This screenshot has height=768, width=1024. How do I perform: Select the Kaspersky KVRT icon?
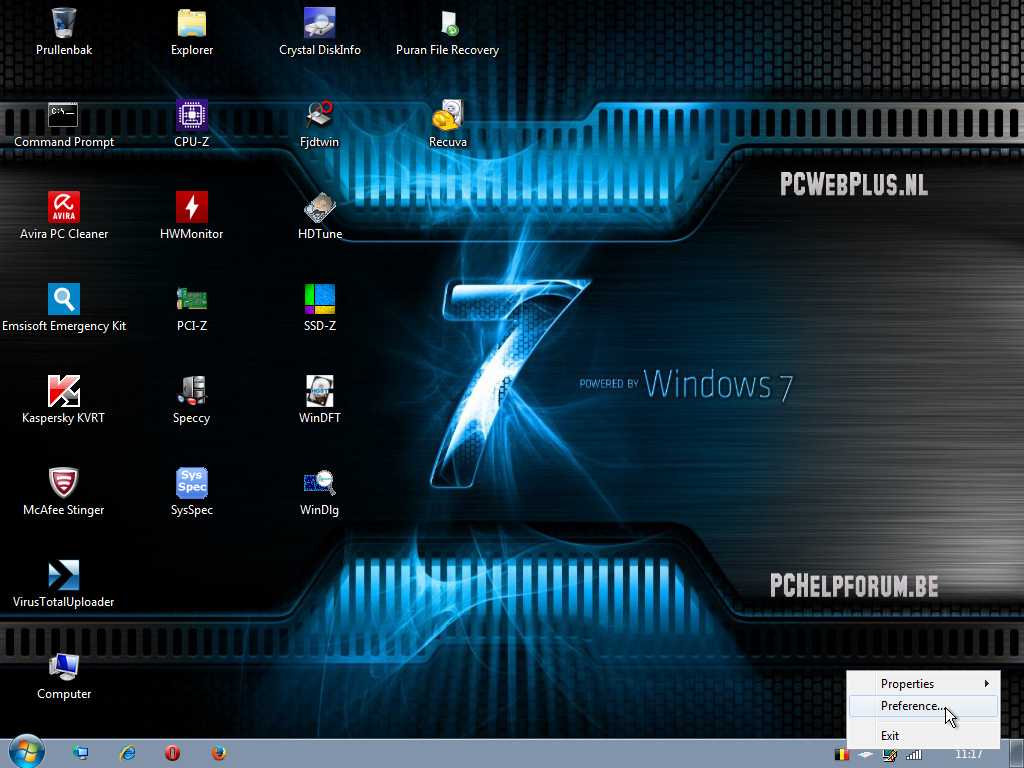tap(64, 391)
